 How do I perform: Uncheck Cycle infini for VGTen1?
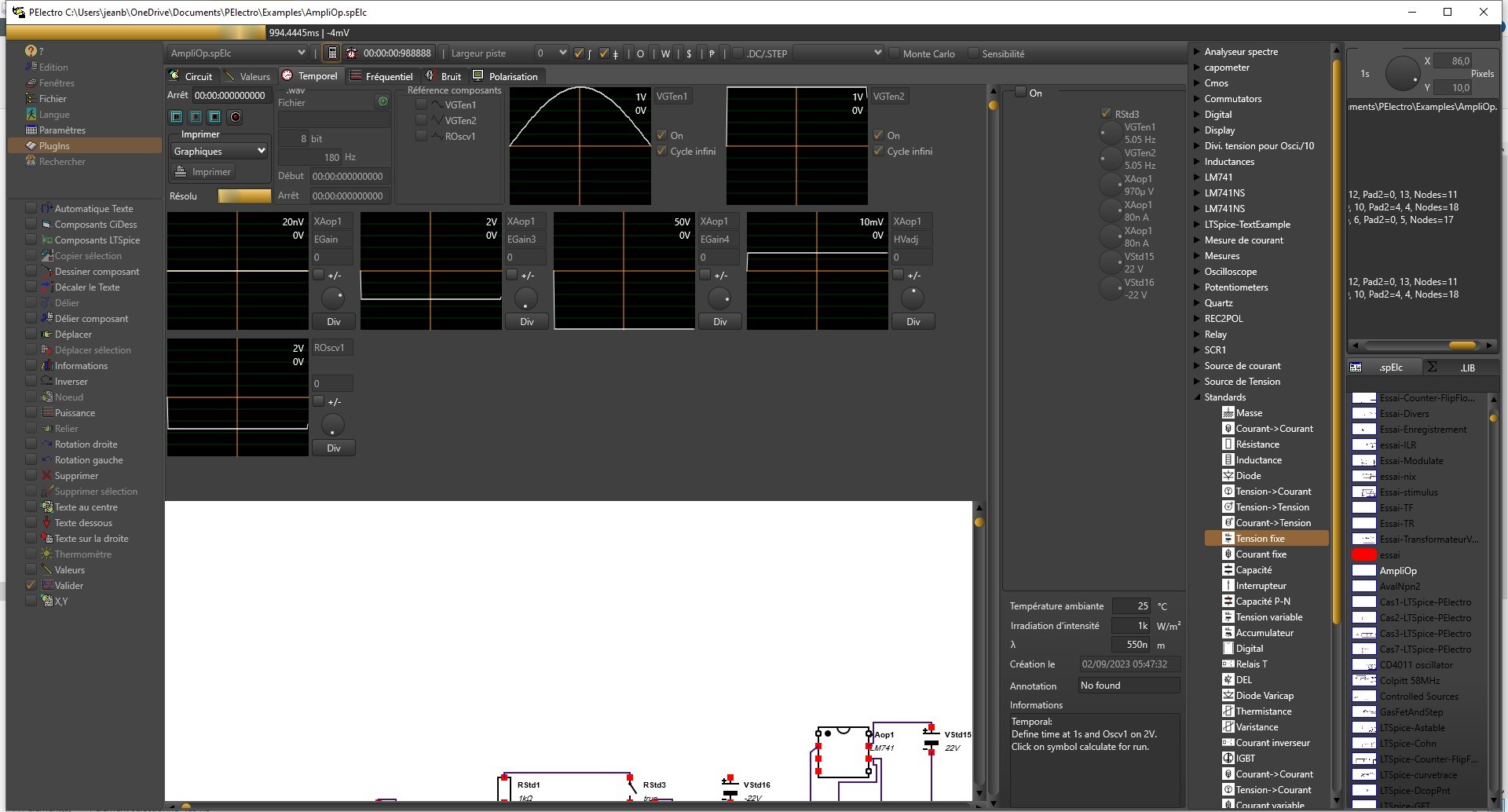tap(661, 152)
